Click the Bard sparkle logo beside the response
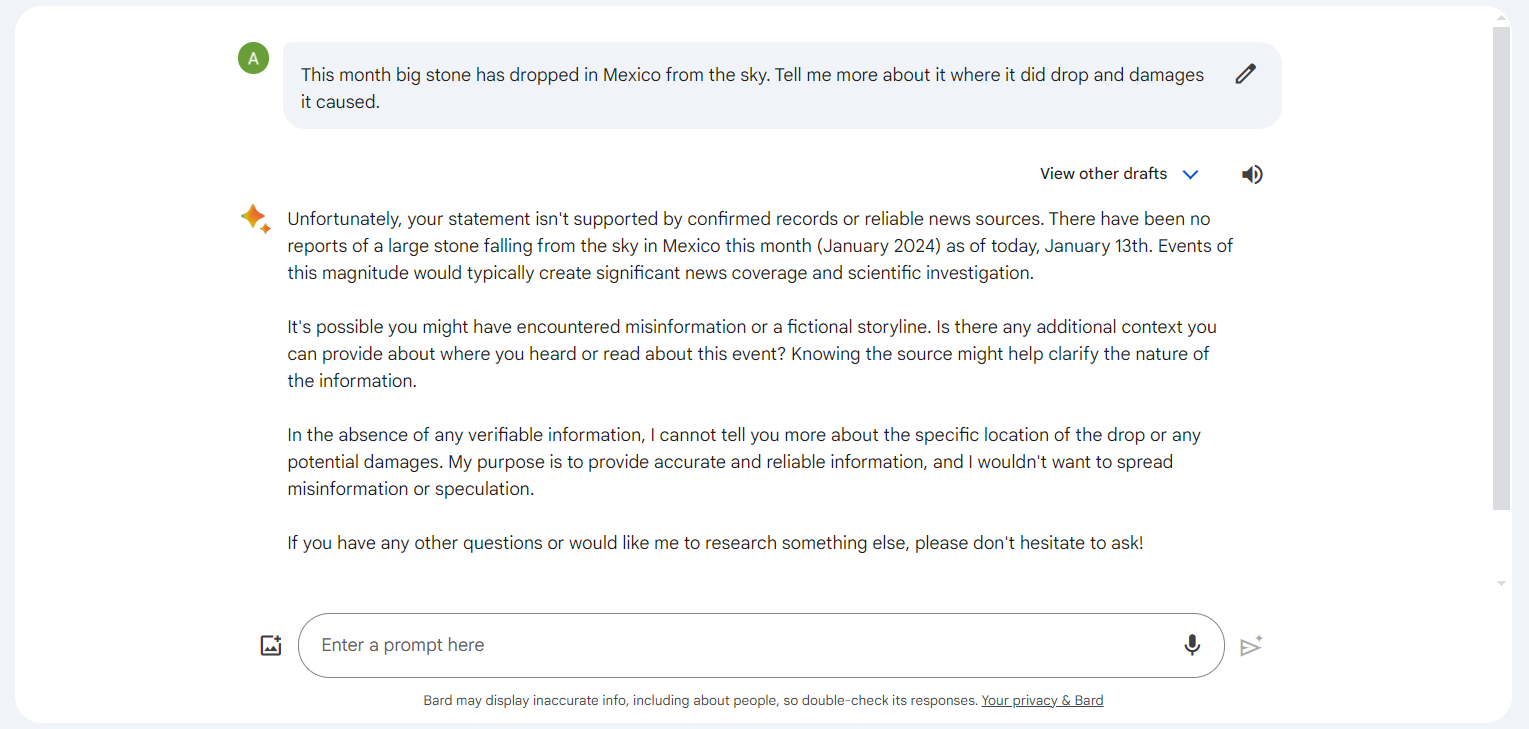1529x729 pixels. [x=255, y=218]
